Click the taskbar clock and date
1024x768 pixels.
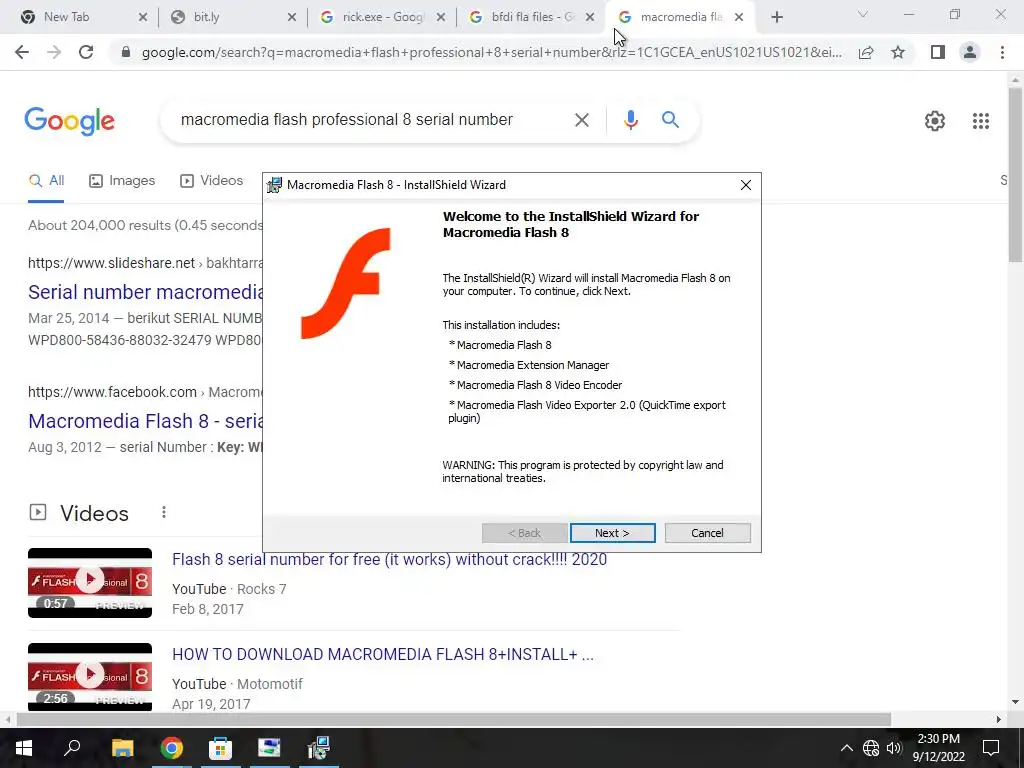pos(938,748)
